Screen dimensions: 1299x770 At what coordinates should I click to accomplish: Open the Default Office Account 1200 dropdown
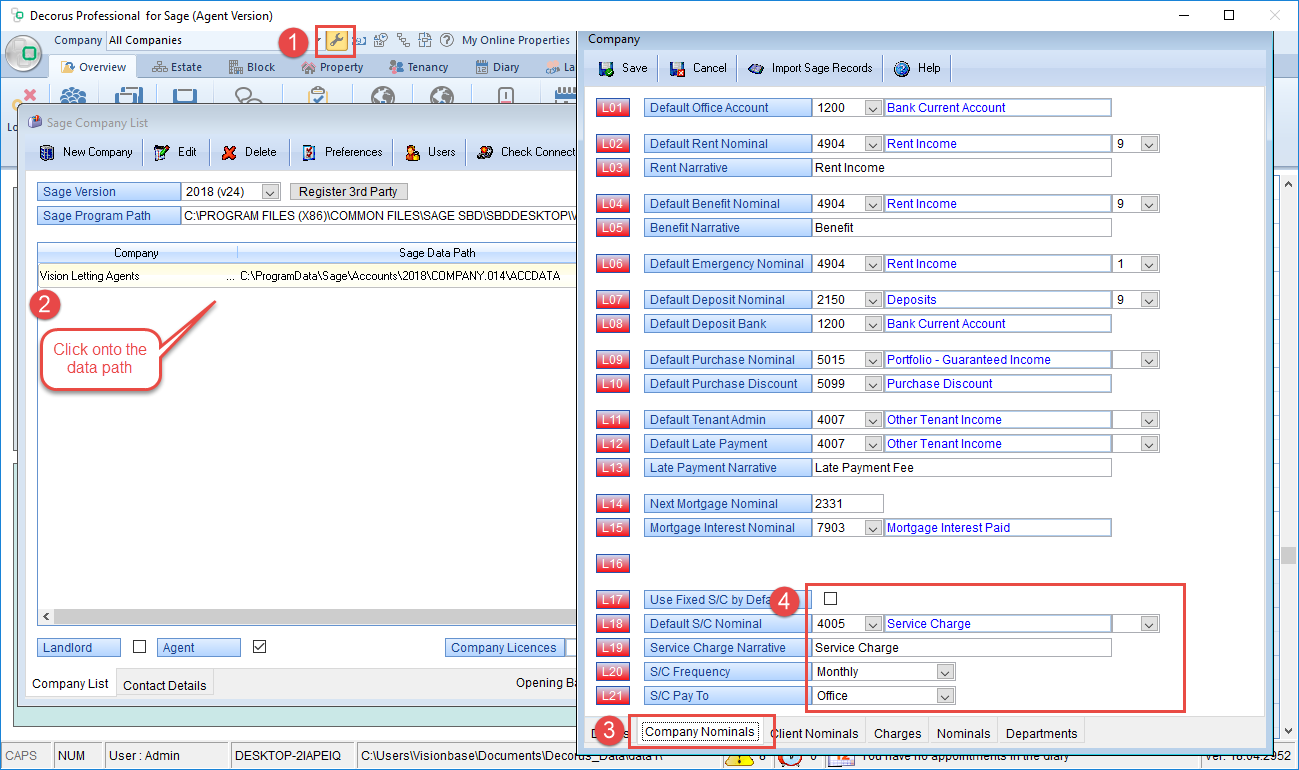(873, 108)
